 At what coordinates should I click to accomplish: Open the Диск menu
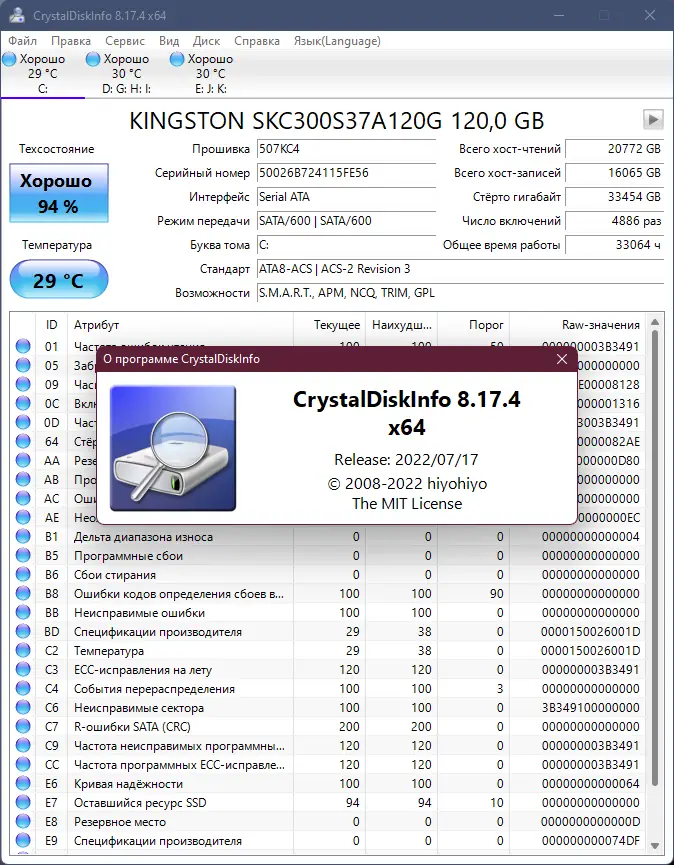point(206,41)
